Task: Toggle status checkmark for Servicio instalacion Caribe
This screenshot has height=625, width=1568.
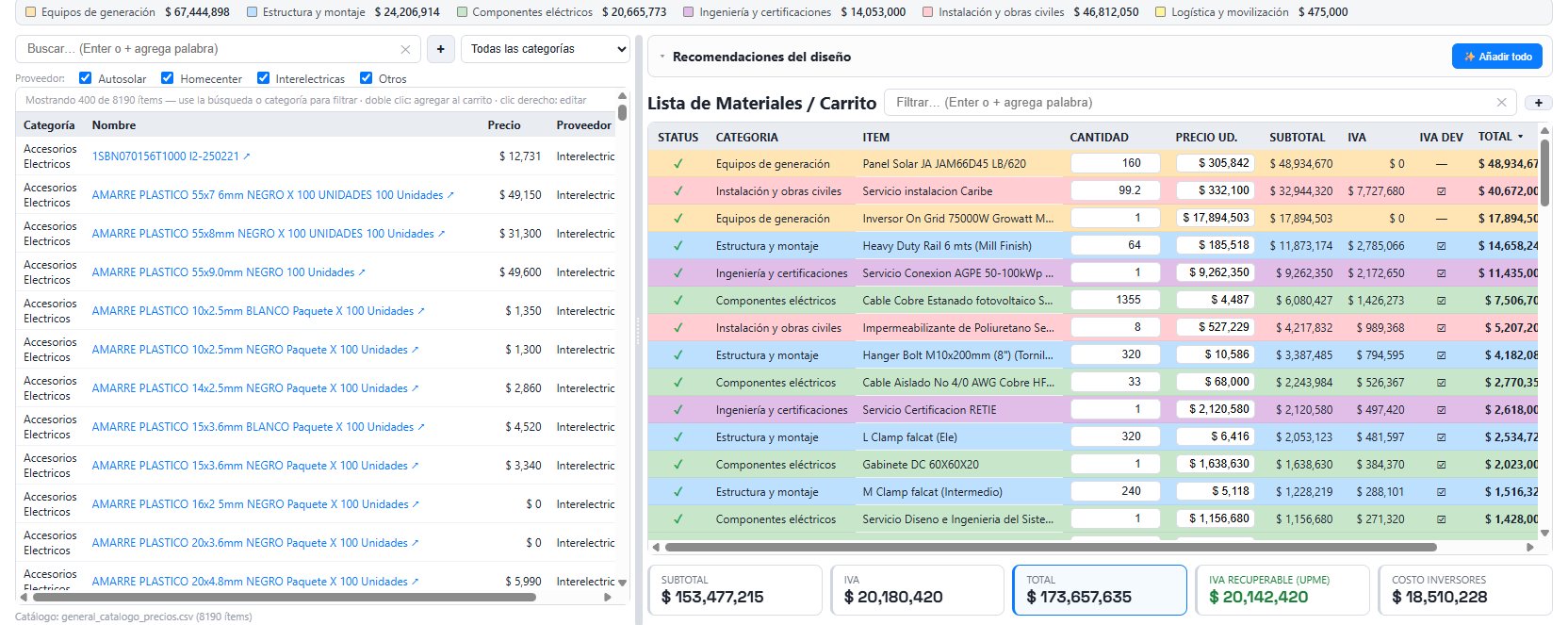Action: 678,191
